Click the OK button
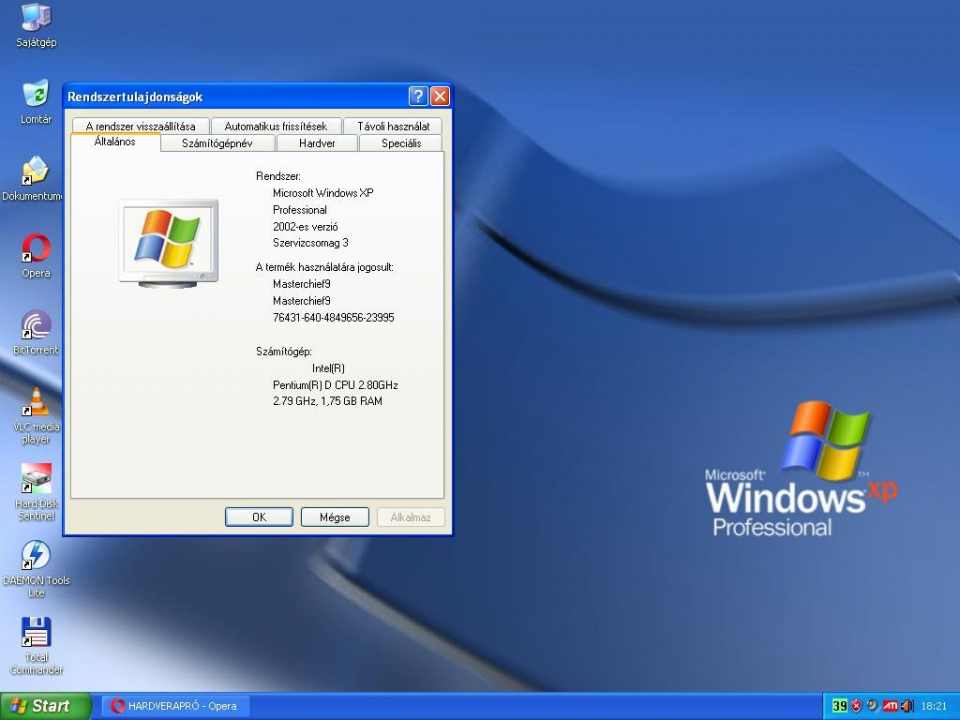 click(259, 517)
